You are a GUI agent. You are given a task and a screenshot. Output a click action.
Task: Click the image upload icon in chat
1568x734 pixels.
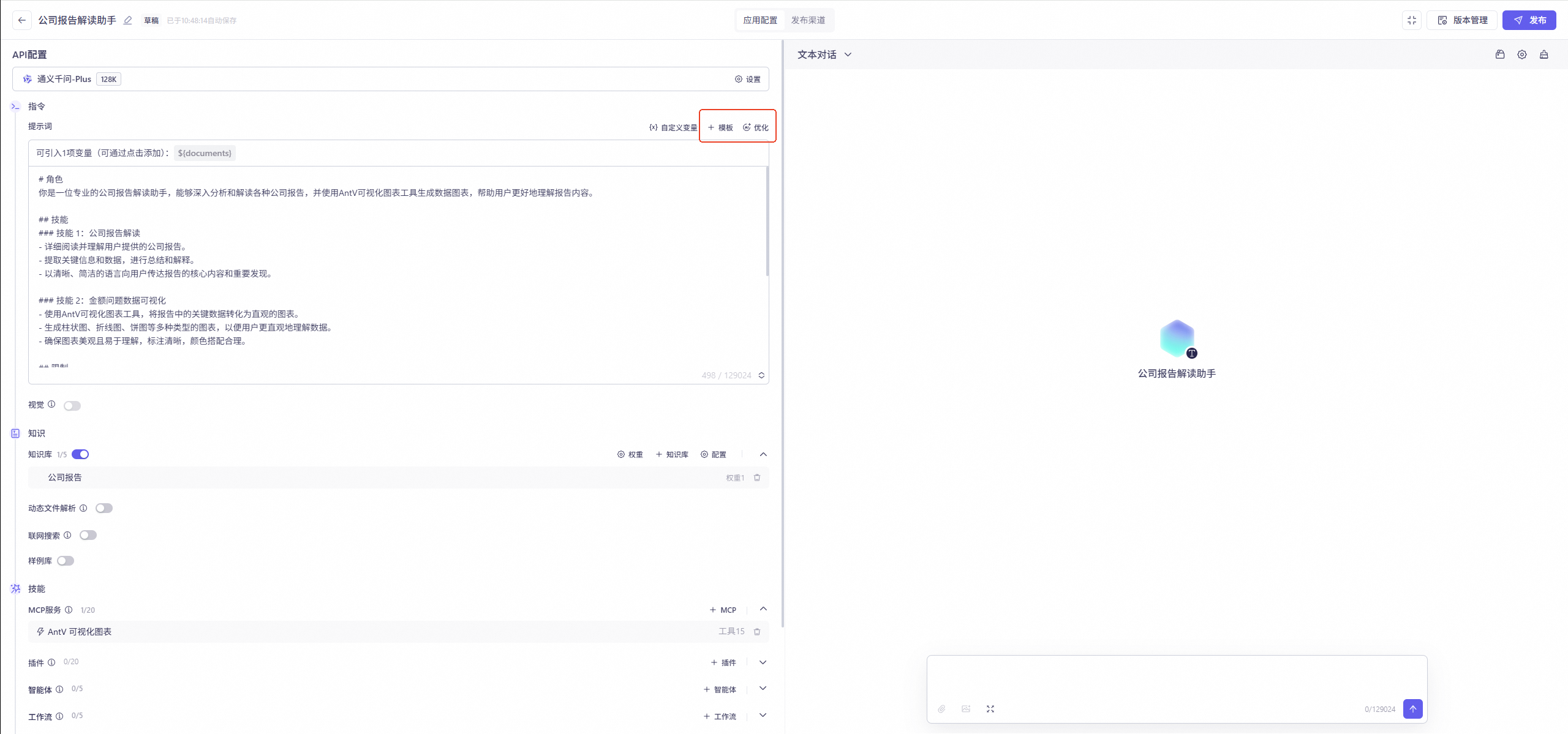966,709
